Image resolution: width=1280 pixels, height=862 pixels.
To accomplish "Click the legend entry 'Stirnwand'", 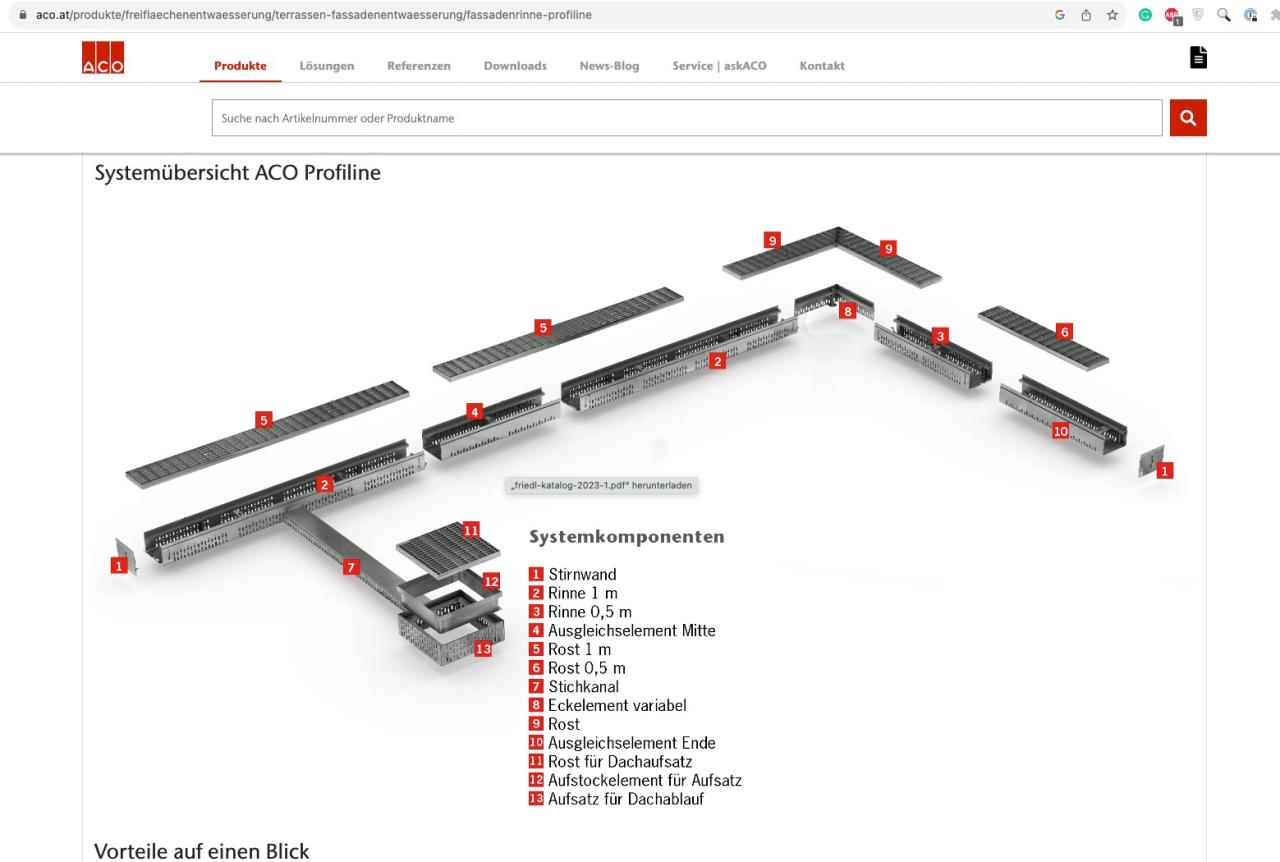I will point(582,575).
